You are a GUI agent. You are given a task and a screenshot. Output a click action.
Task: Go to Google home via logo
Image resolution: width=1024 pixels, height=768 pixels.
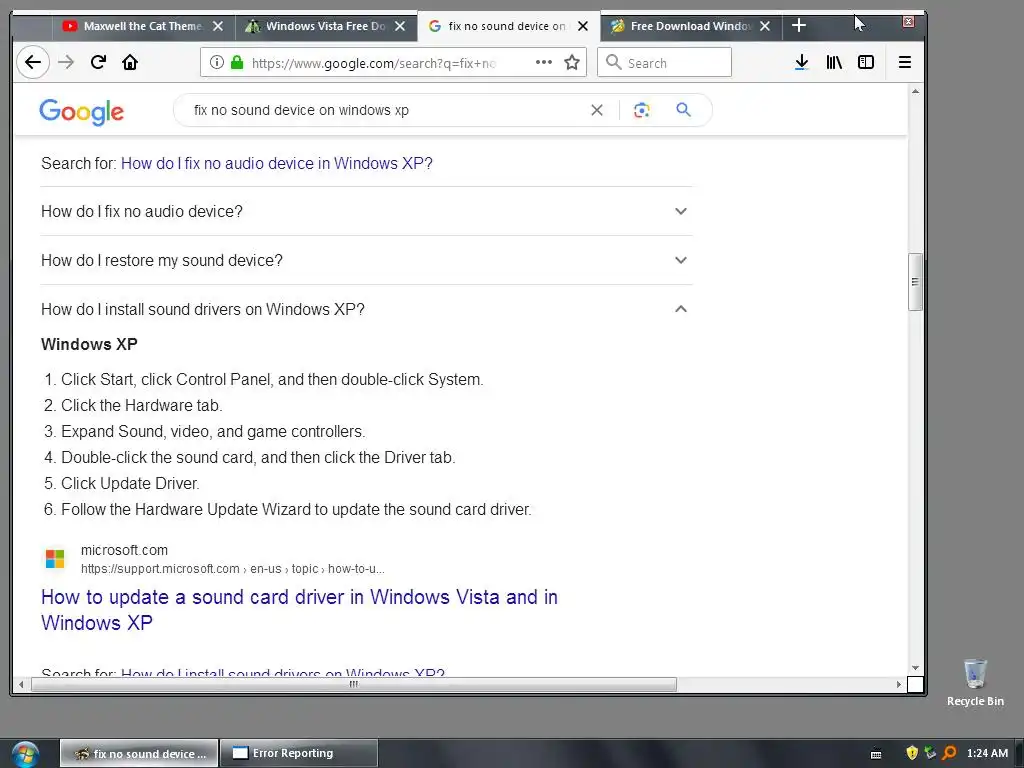click(82, 112)
